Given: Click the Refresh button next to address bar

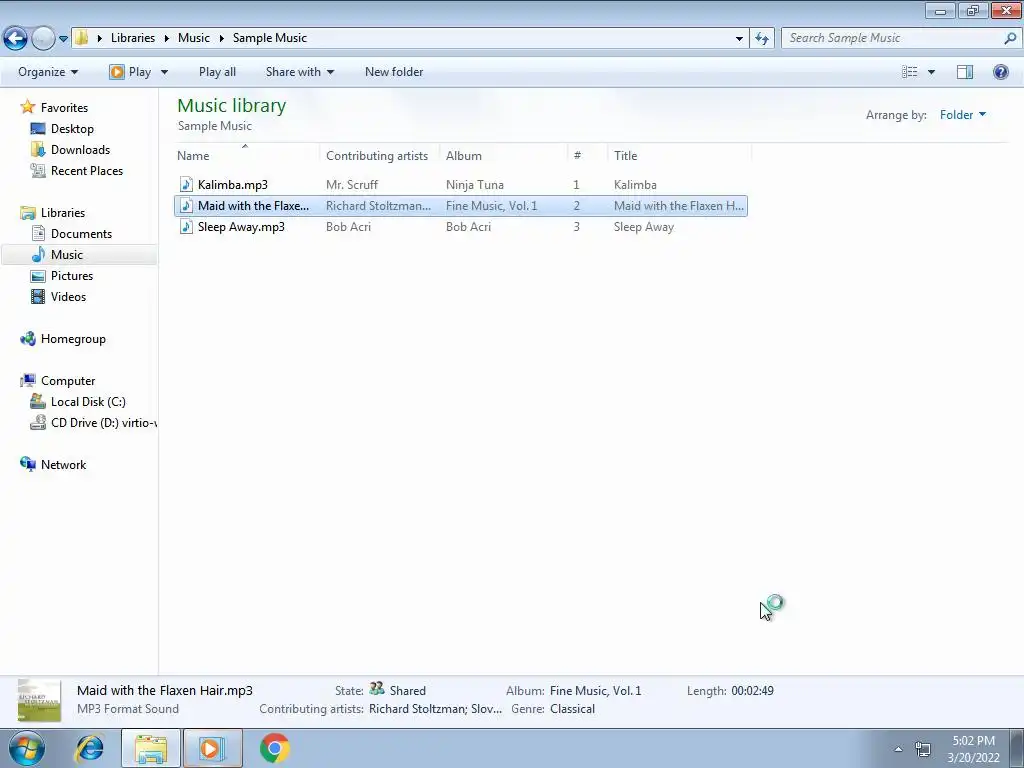Looking at the screenshot, I should tap(762, 39).
